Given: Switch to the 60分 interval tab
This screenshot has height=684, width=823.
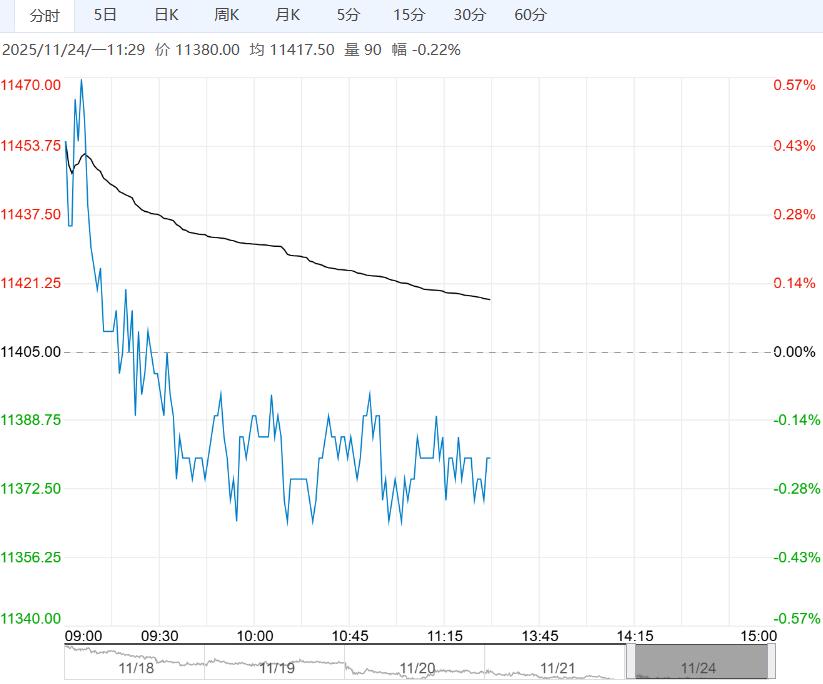Looking at the screenshot, I should pos(531,15).
